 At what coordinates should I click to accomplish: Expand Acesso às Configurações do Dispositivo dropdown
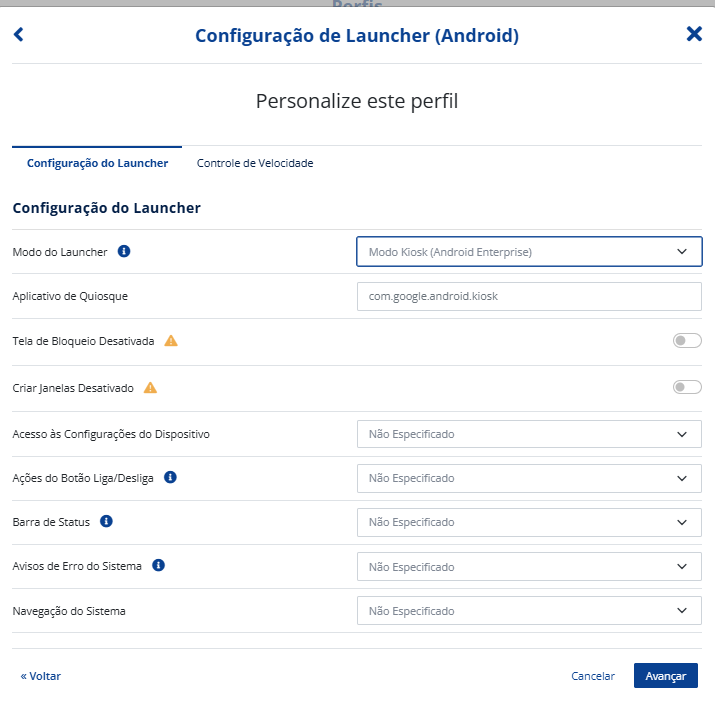coord(529,434)
